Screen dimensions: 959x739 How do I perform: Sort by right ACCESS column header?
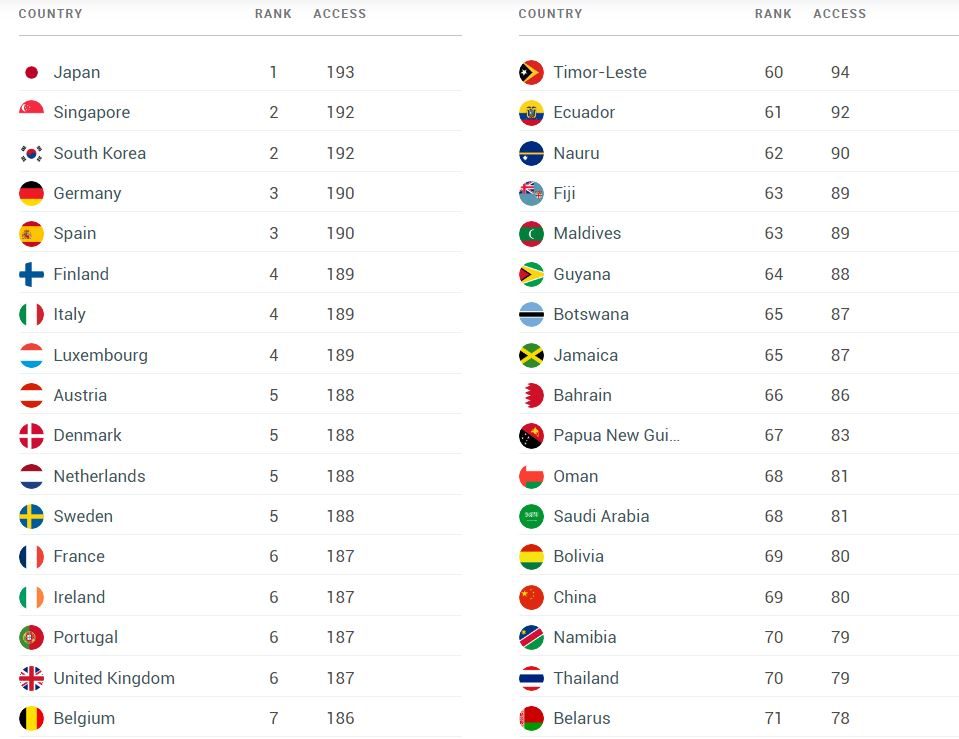click(839, 14)
